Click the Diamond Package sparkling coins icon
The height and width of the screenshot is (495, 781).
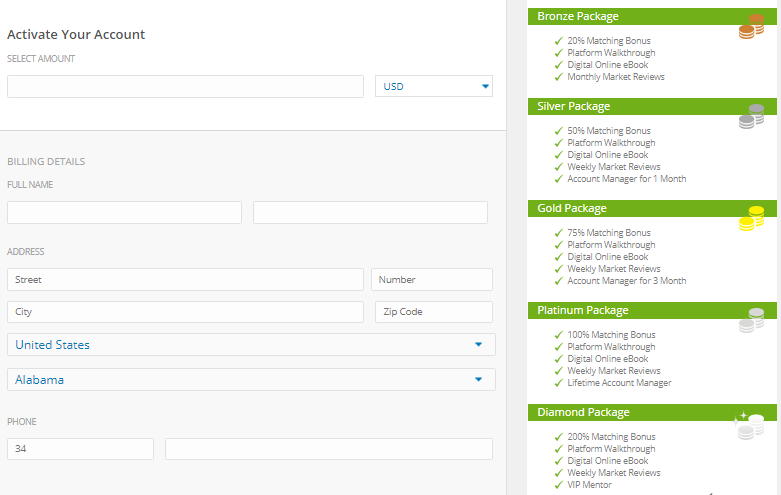749,426
